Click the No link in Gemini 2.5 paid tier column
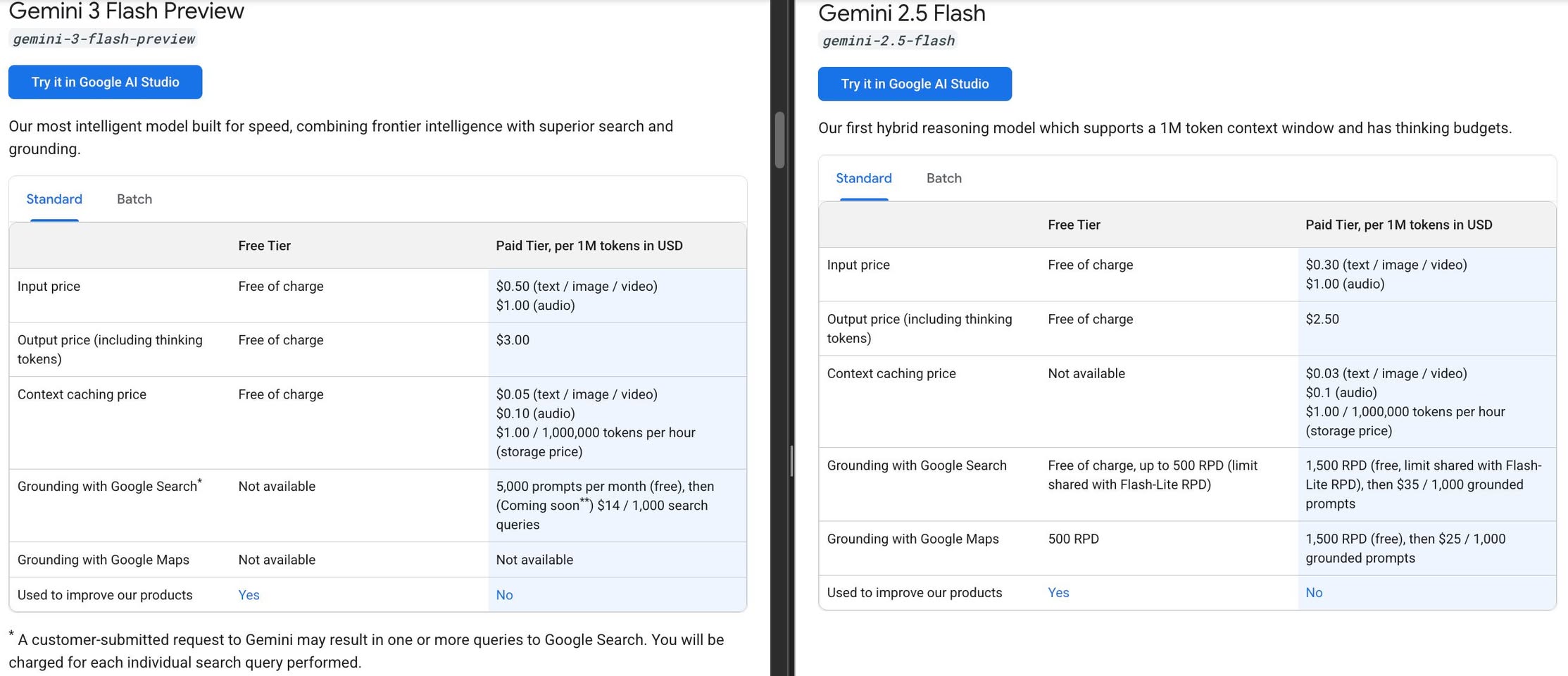 (1314, 592)
